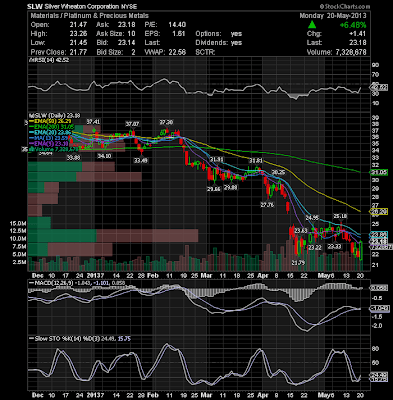The height and width of the screenshot is (400, 393).
Task: Select the yellow EMA(50) legend entry
Action: coord(51,121)
